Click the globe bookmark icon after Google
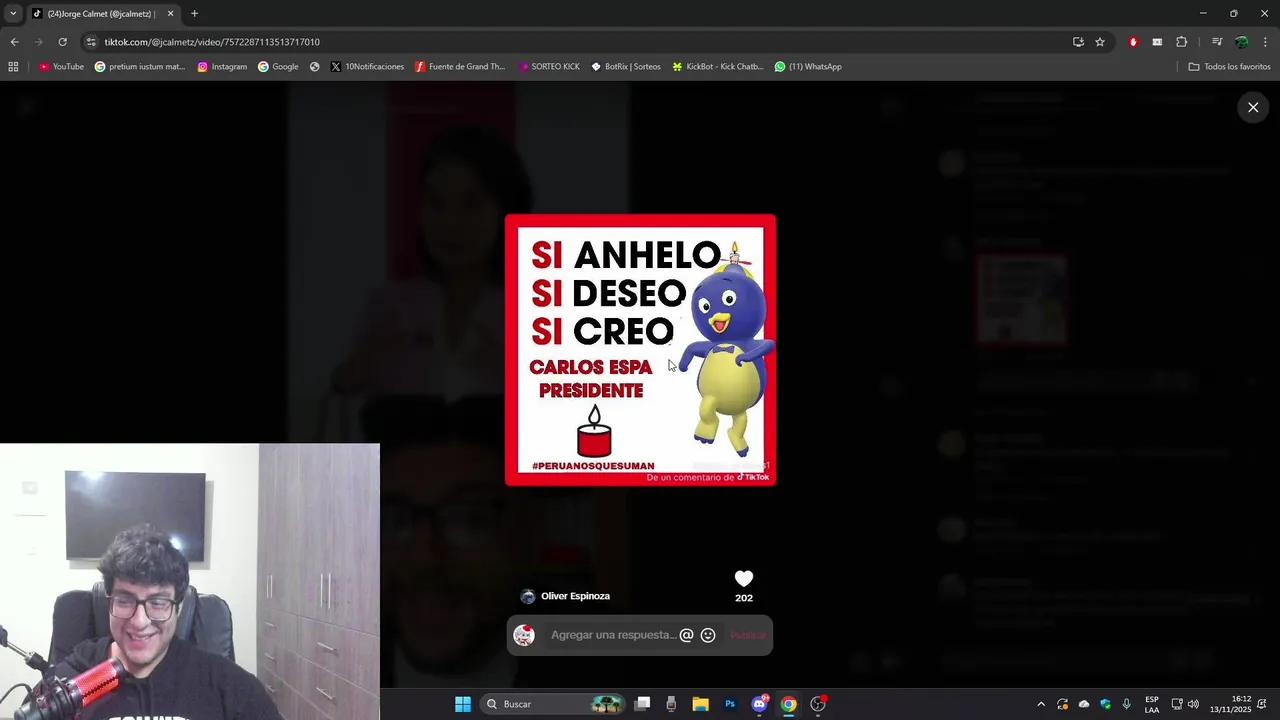The image size is (1280, 720). click(315, 67)
